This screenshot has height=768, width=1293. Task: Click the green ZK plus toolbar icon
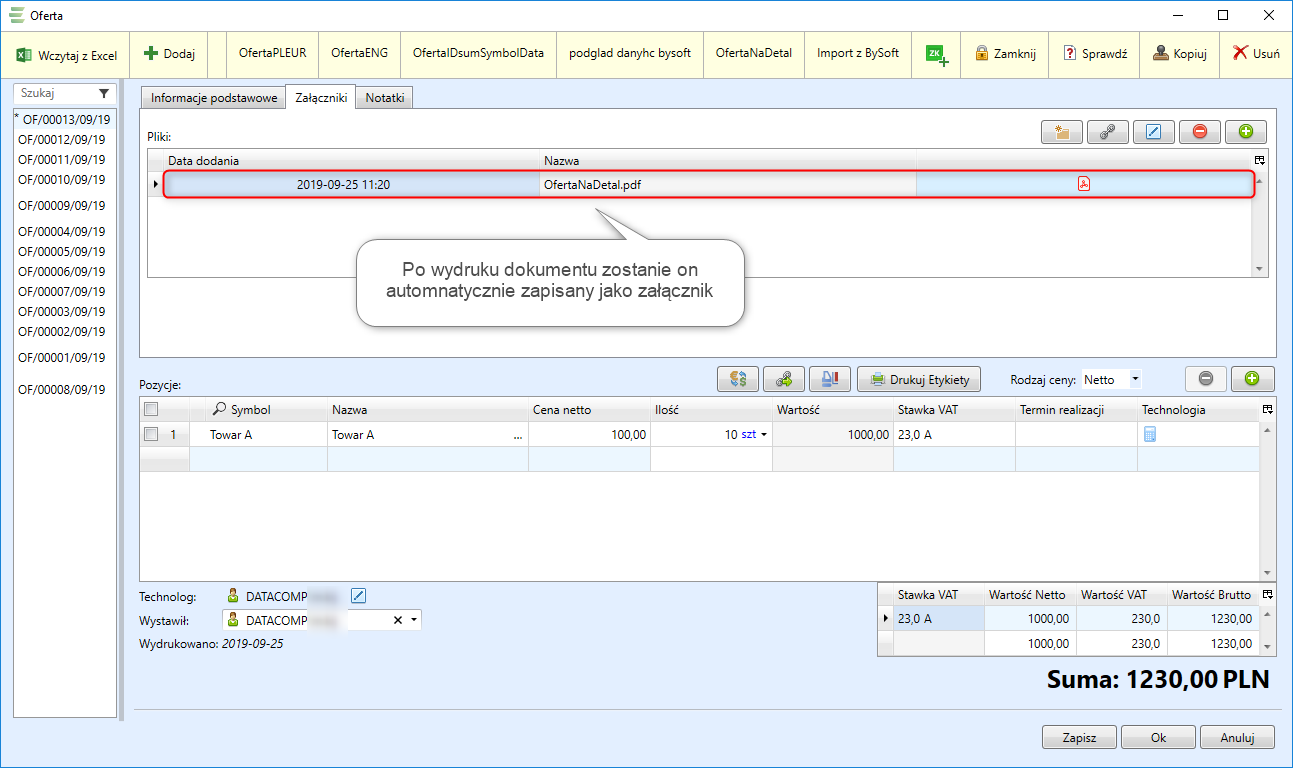[x=936, y=54]
